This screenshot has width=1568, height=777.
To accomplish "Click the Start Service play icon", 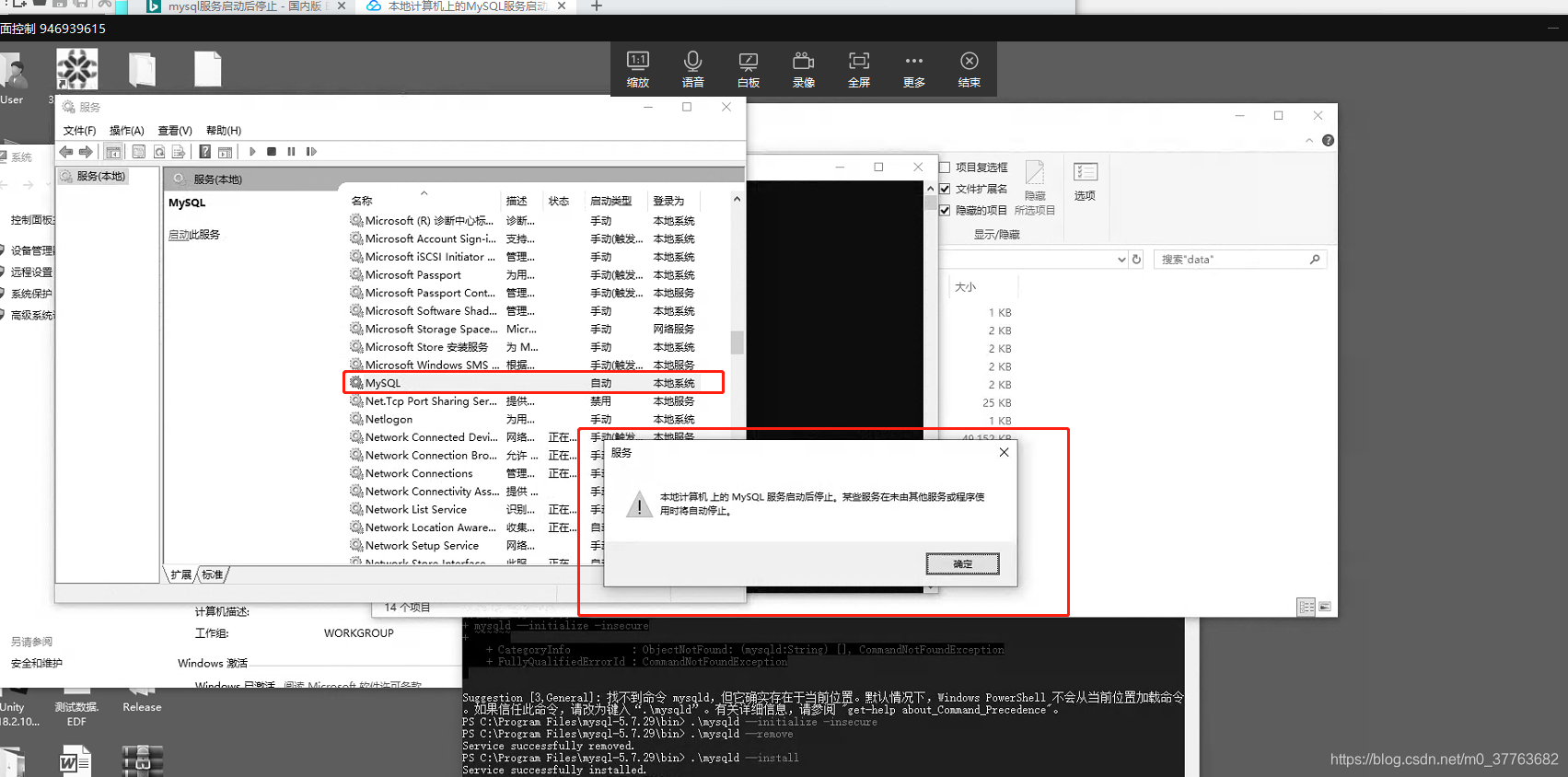I will pos(252,152).
